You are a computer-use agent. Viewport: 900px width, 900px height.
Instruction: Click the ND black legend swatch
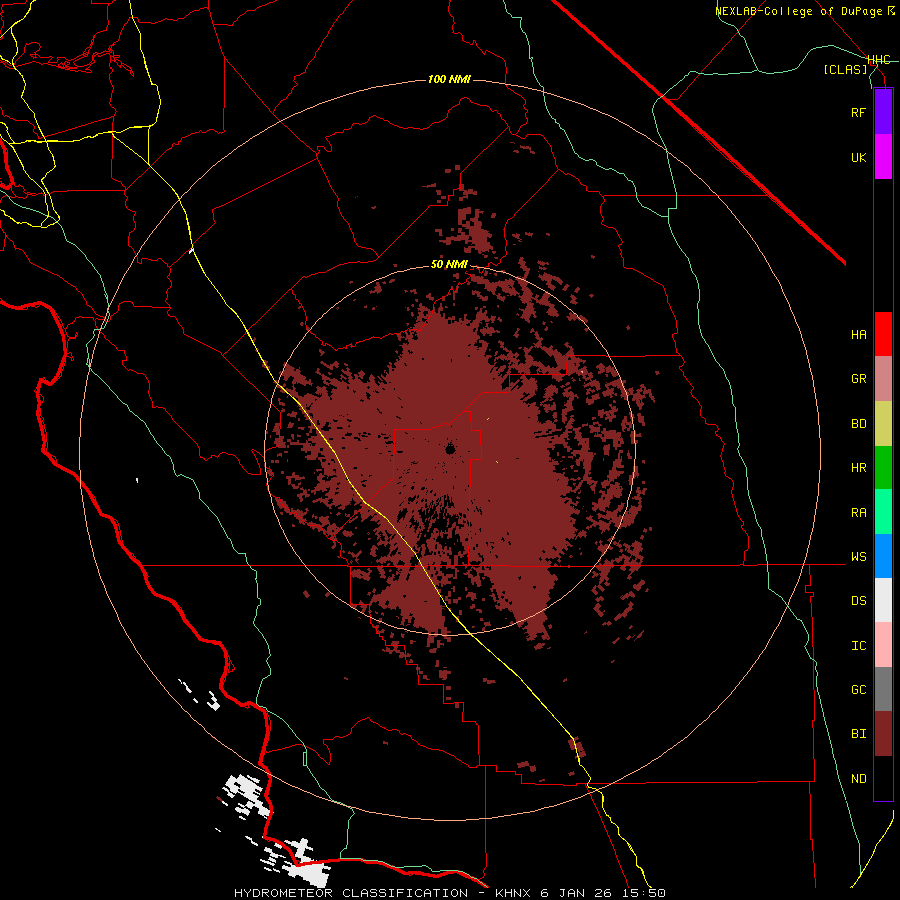coord(883,778)
